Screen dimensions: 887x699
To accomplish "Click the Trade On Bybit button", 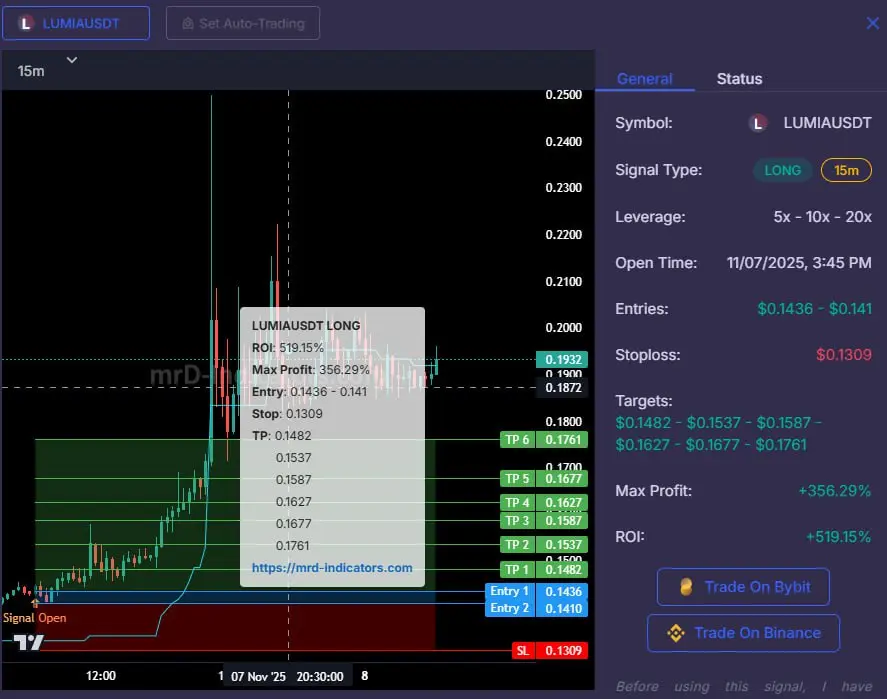I will tap(743, 587).
